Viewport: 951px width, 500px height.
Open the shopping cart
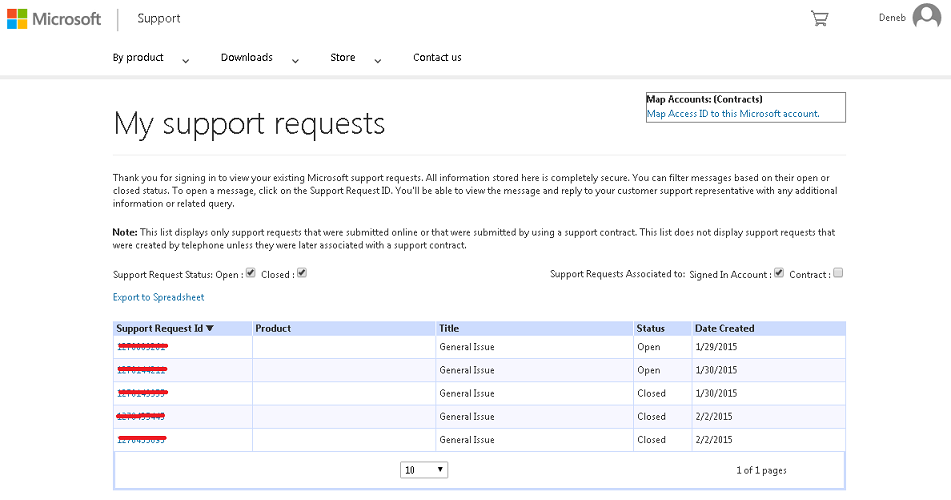pos(819,18)
